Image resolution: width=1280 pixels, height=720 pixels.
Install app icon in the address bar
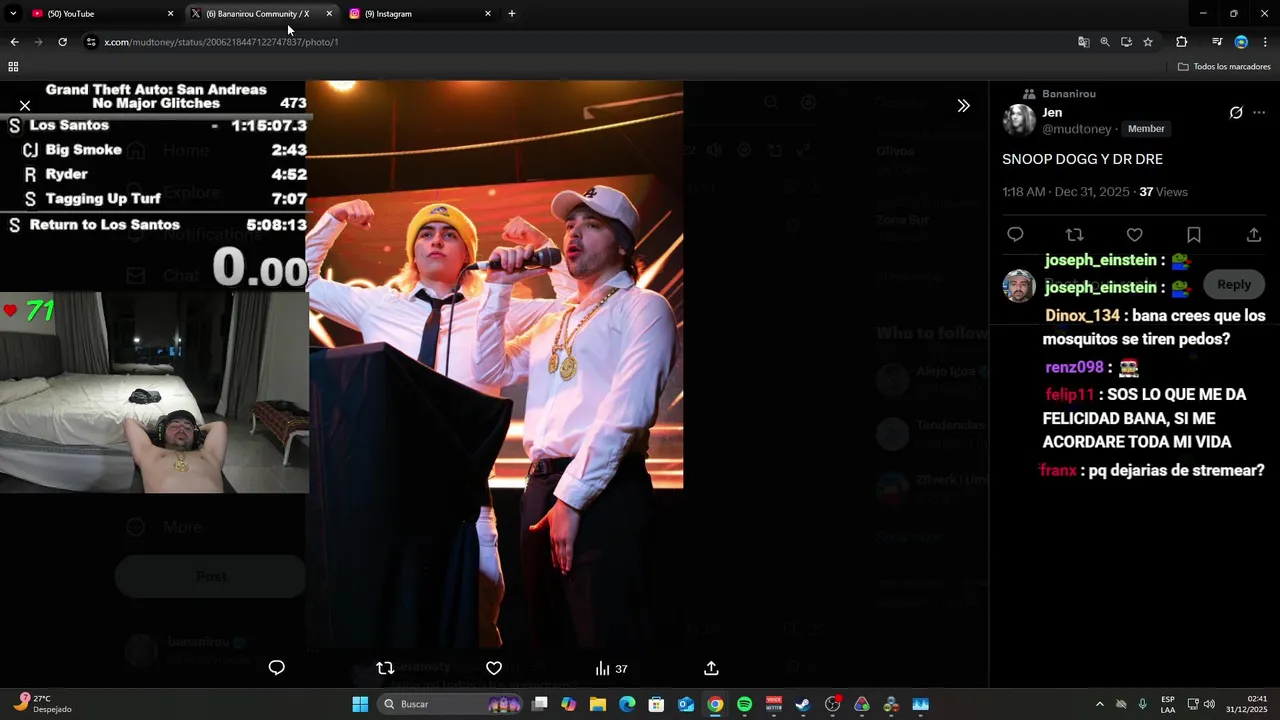click(x=1126, y=42)
